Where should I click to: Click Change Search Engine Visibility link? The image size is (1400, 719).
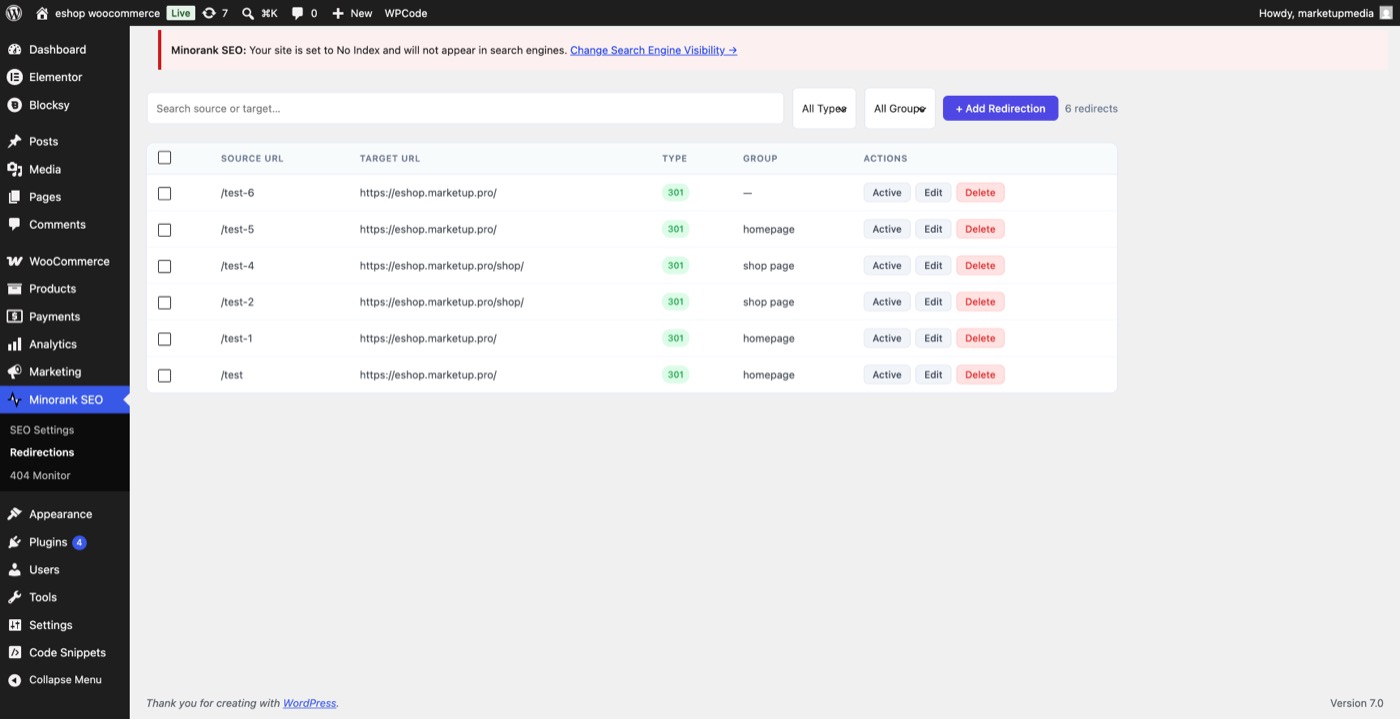click(x=653, y=50)
